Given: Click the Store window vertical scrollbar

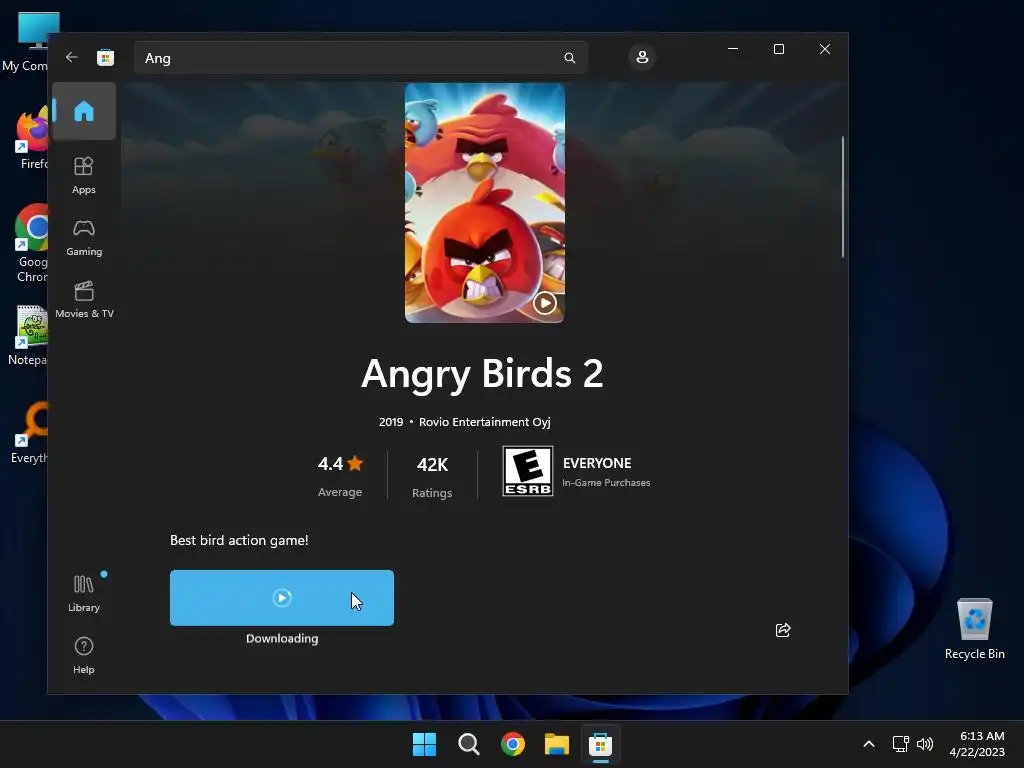Looking at the screenshot, I should (843, 197).
